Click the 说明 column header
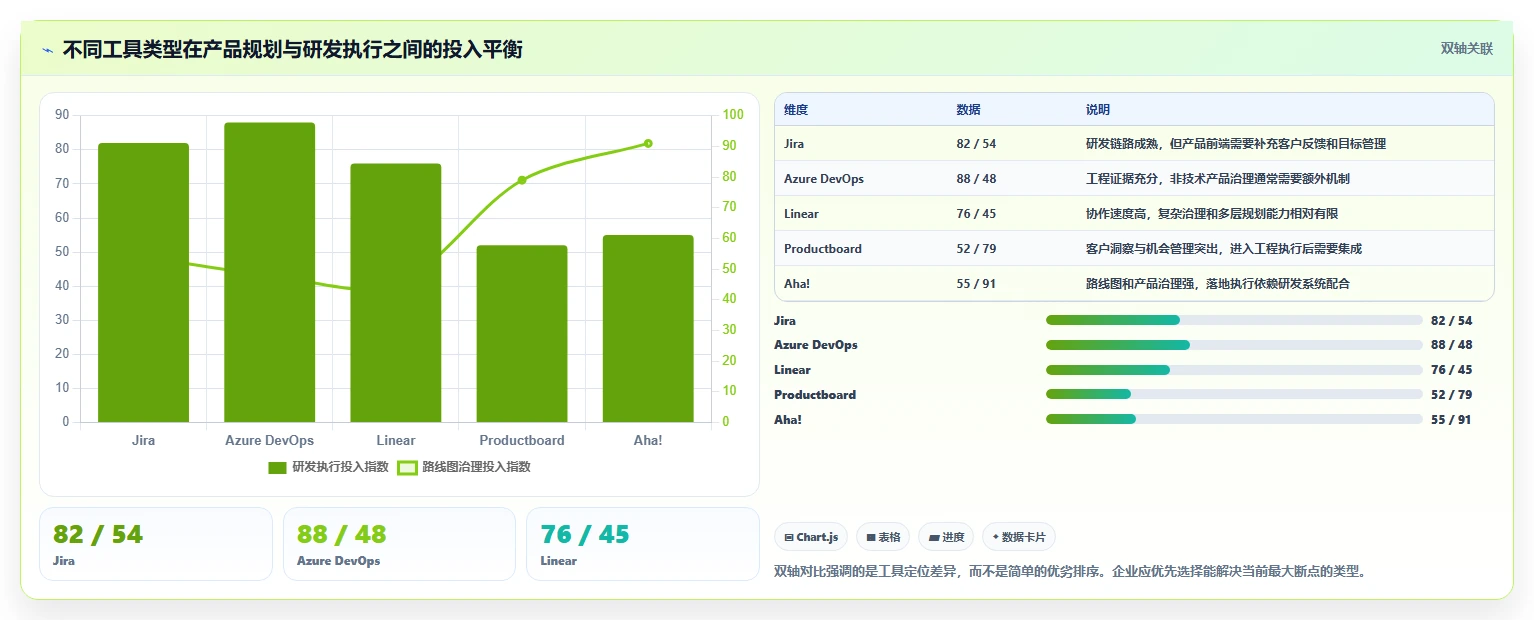The width and height of the screenshot is (1534, 620). 1098,110
